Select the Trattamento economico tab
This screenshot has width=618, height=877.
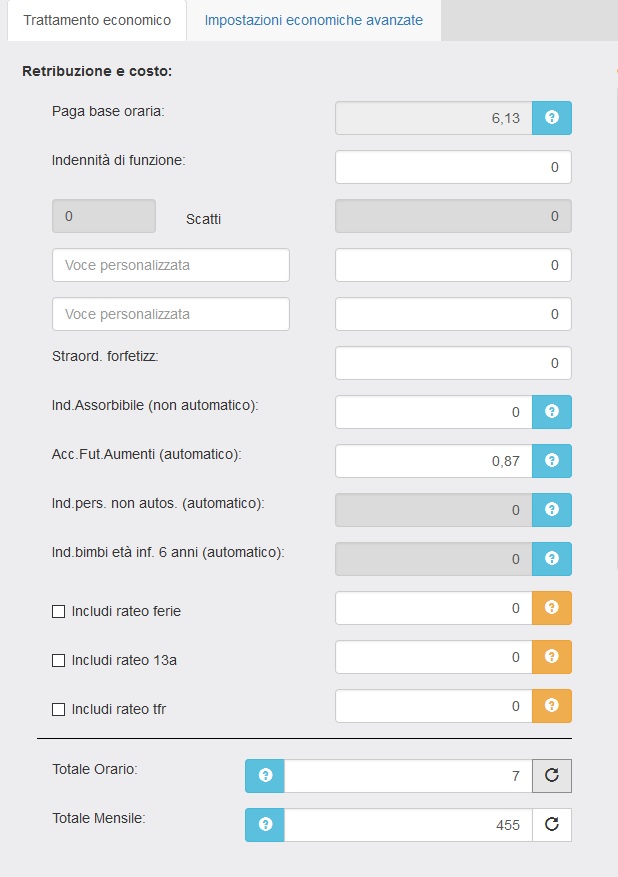96,20
